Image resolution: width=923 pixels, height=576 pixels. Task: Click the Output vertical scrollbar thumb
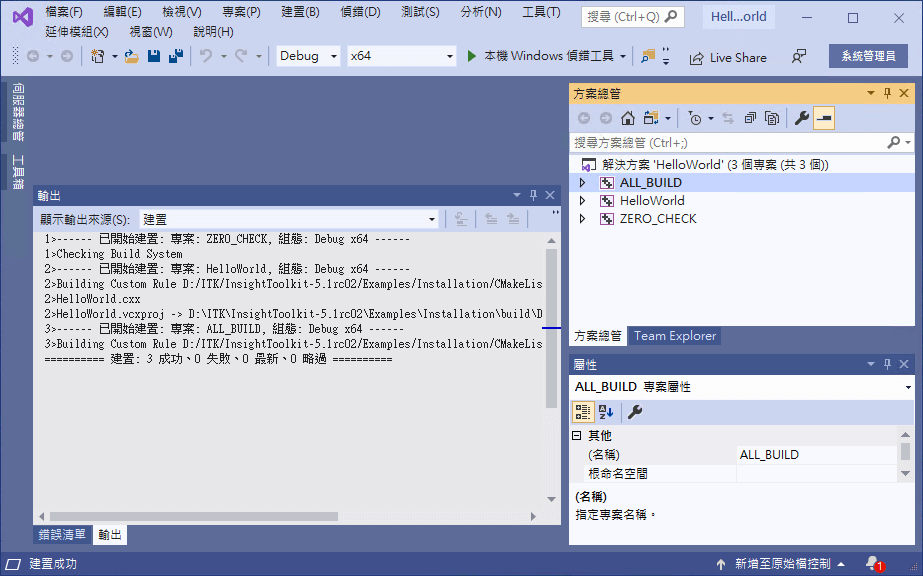(x=551, y=328)
